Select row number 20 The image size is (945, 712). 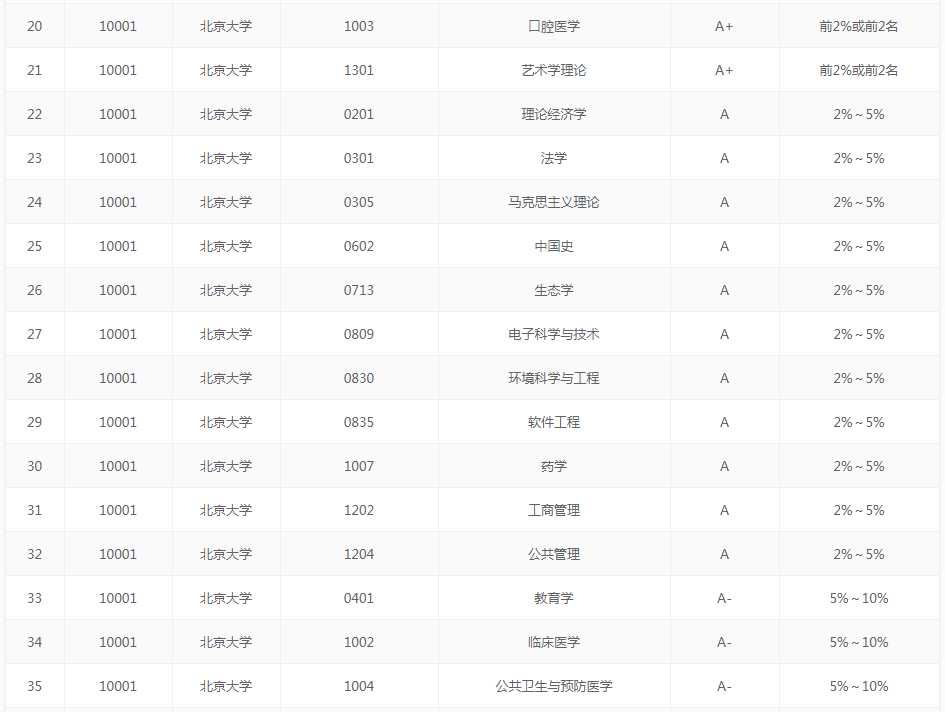[x=34, y=26]
